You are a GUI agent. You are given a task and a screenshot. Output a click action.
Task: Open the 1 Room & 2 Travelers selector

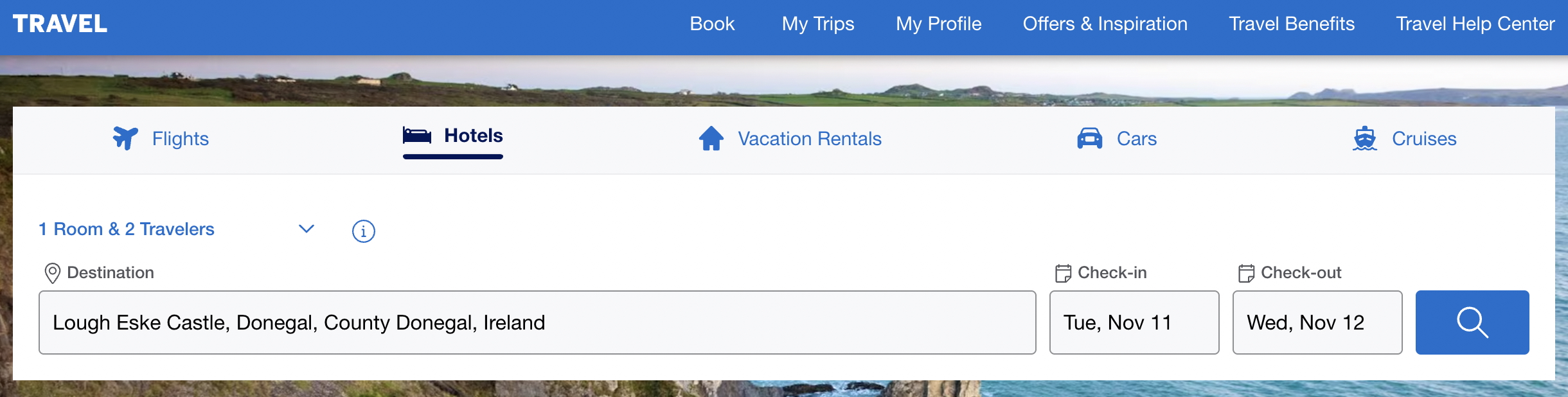[127, 229]
